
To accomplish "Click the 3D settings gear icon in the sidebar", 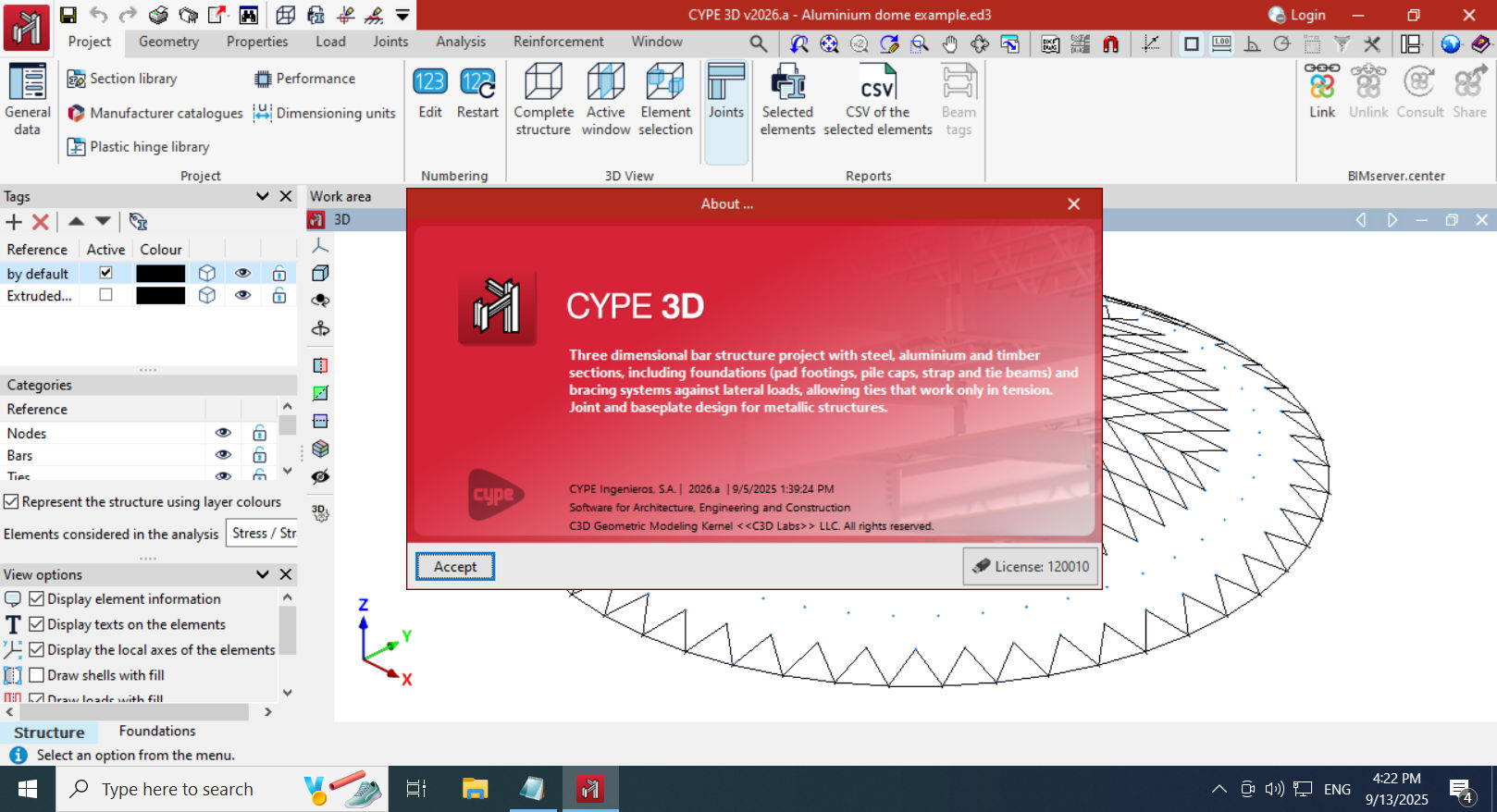I will [320, 511].
